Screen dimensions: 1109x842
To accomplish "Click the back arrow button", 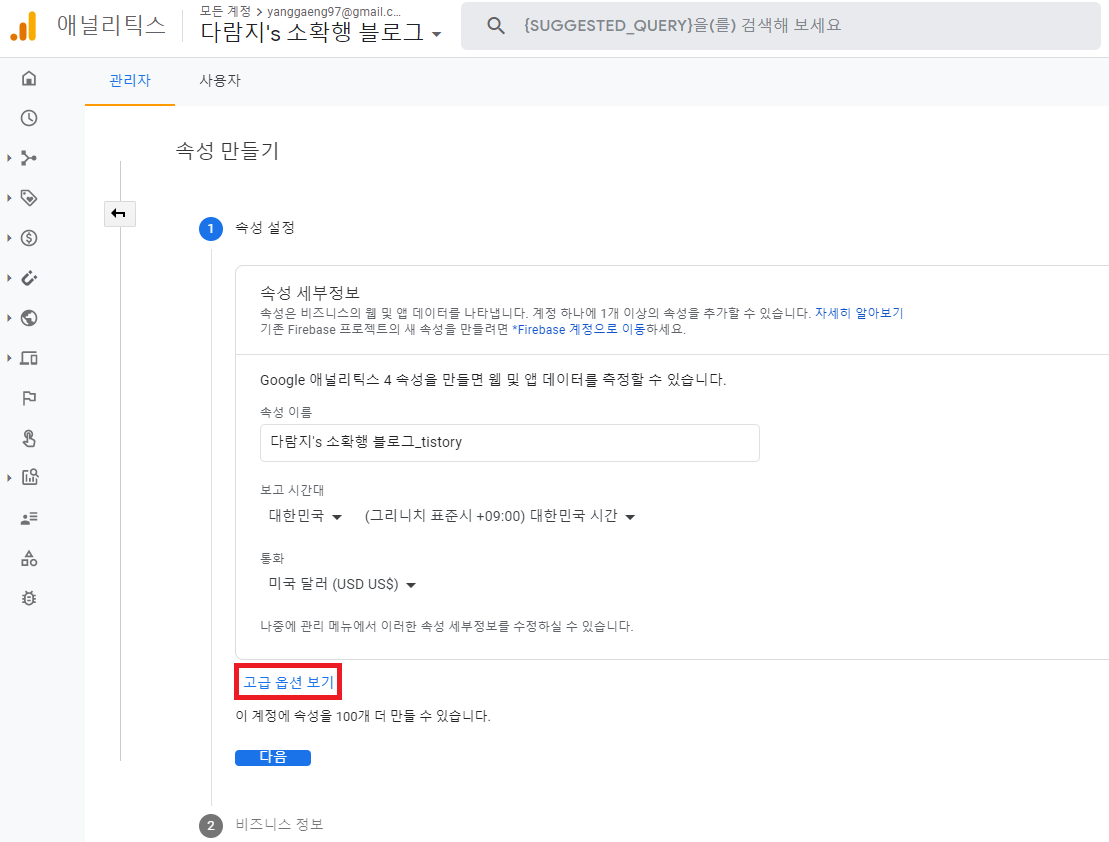I will [x=120, y=214].
